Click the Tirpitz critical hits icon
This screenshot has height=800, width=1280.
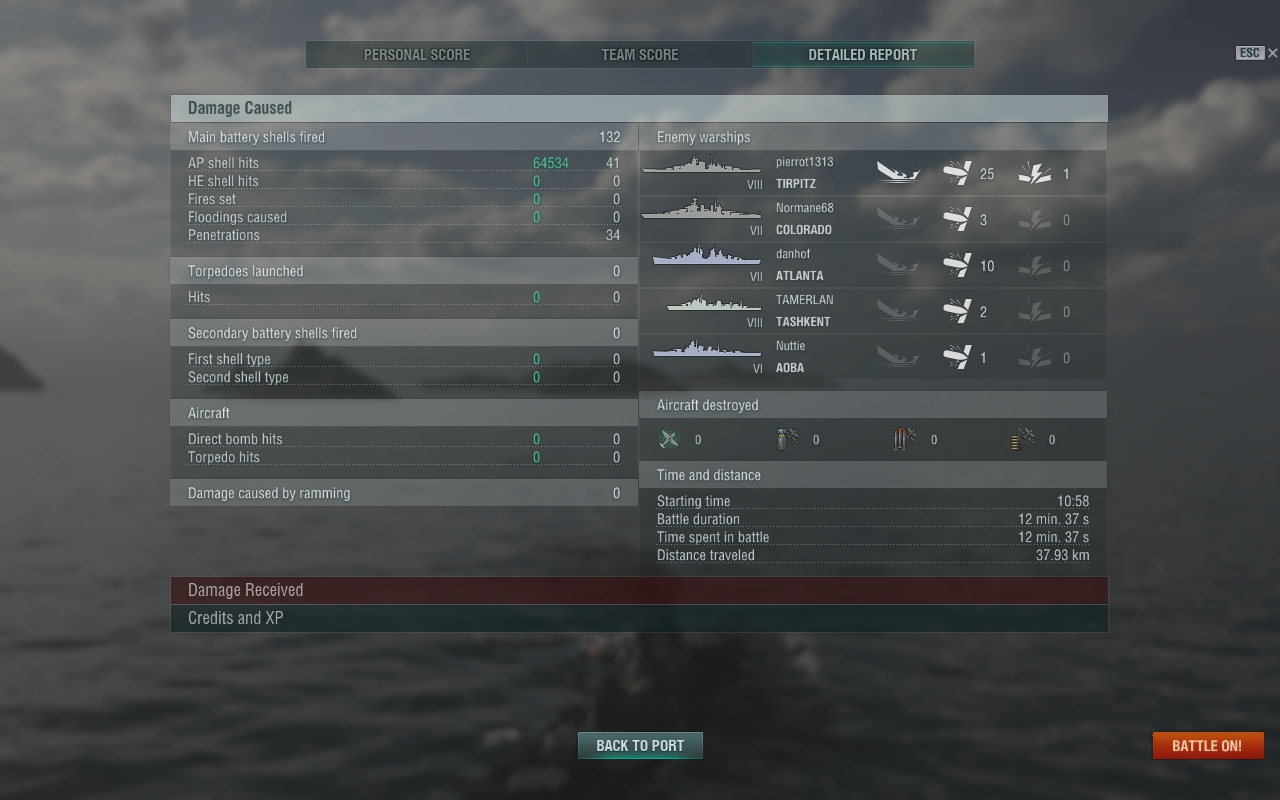[1035, 173]
